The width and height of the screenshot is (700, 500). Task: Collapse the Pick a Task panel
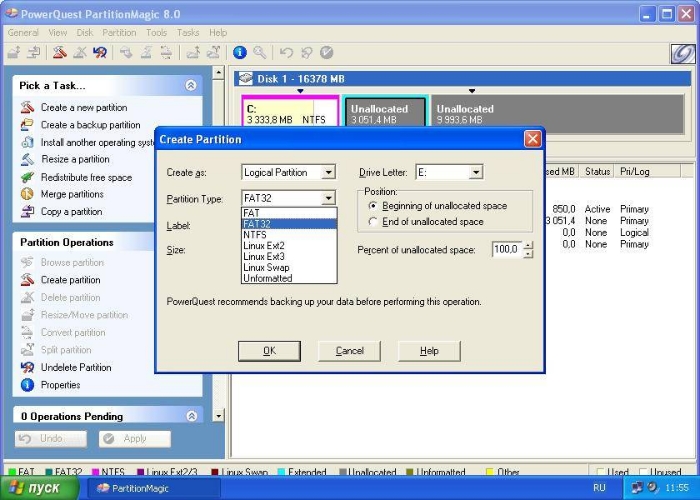tap(190, 86)
